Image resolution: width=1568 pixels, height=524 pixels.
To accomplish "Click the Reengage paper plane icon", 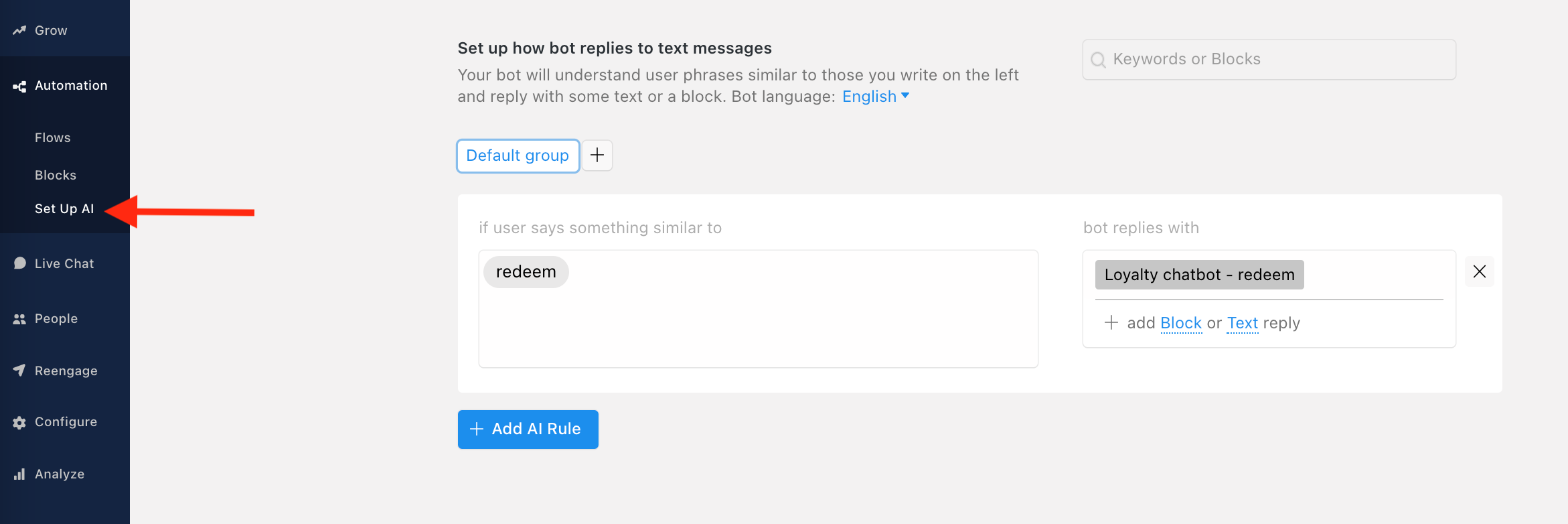I will pos(19,371).
